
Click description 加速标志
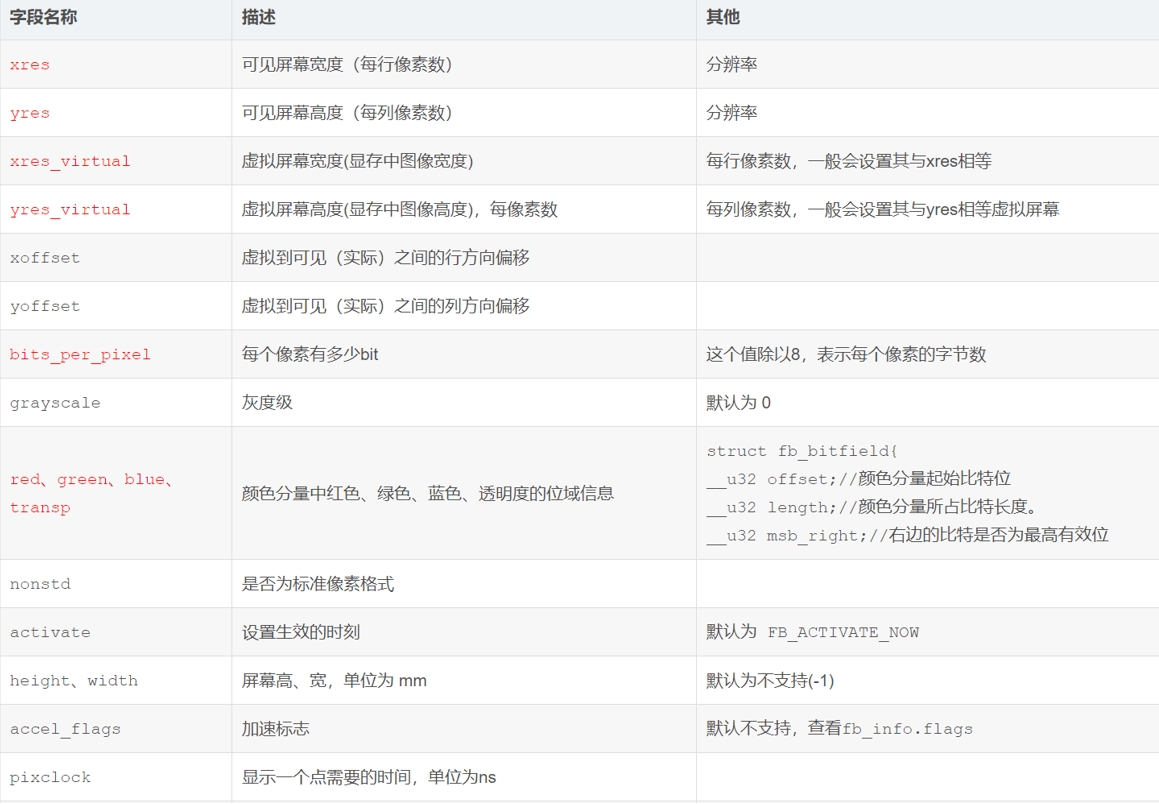[275, 729]
